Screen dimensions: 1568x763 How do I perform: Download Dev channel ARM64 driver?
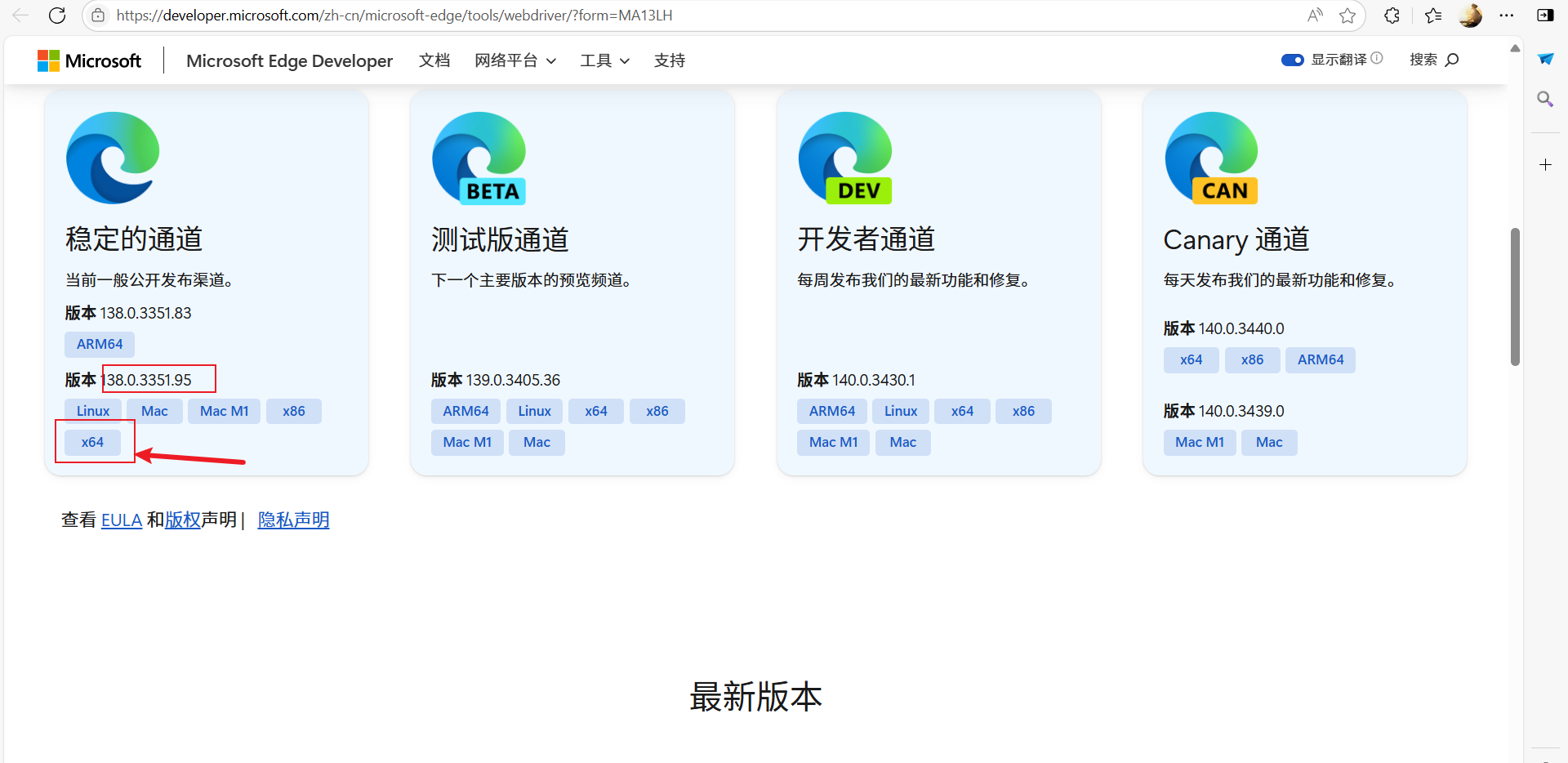(x=832, y=411)
